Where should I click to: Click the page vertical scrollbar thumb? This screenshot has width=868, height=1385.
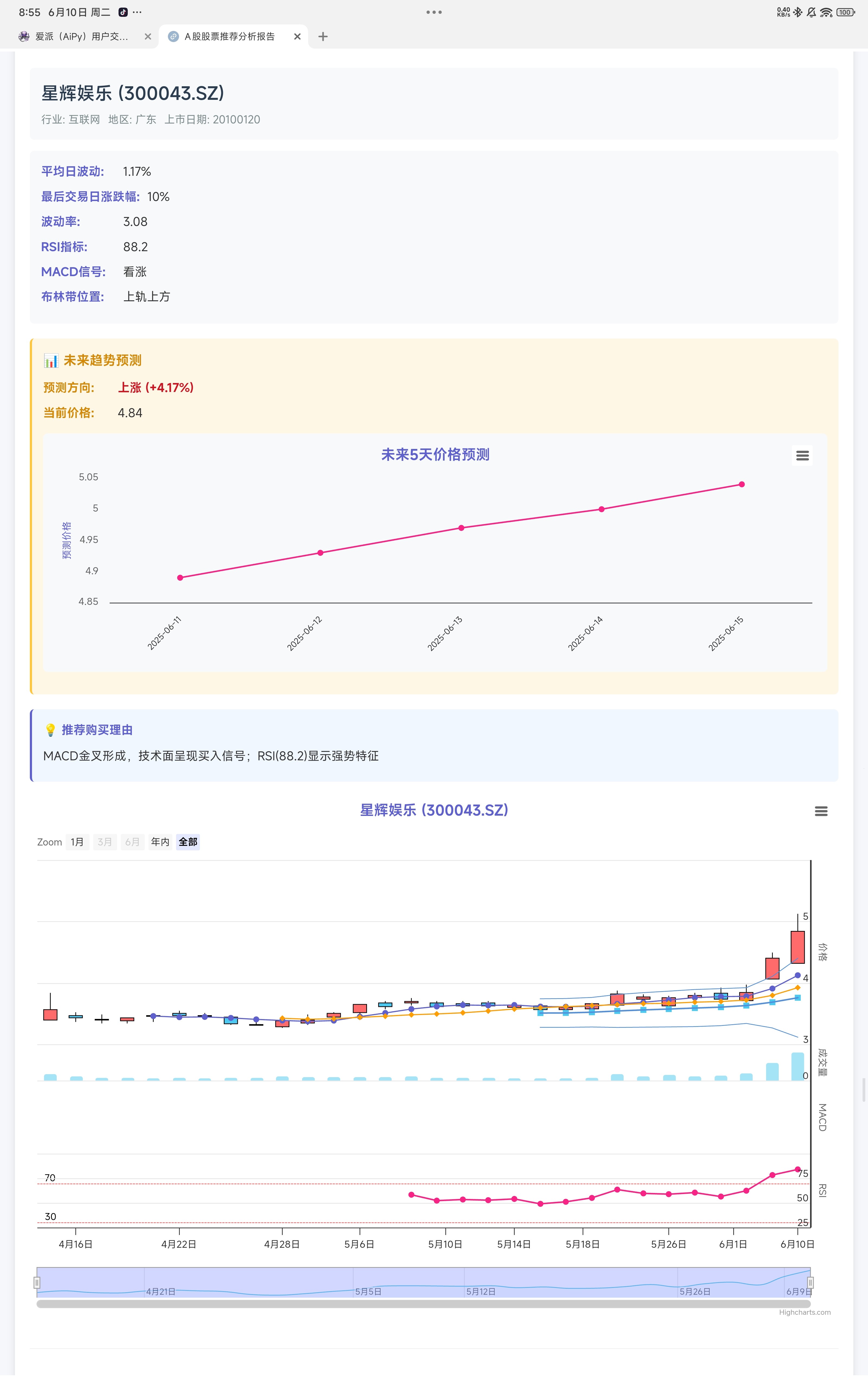click(x=863, y=1089)
